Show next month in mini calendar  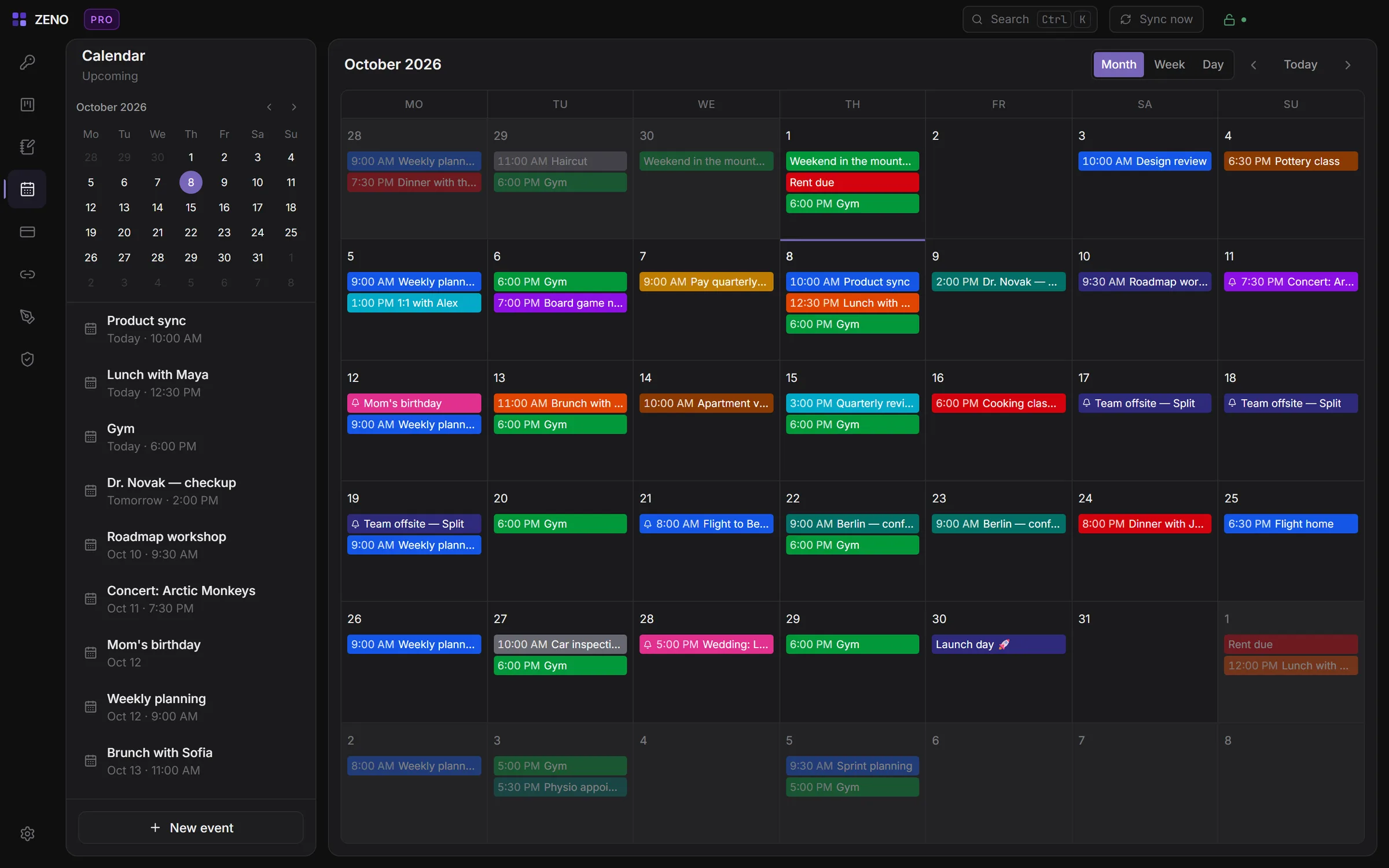tap(294, 107)
